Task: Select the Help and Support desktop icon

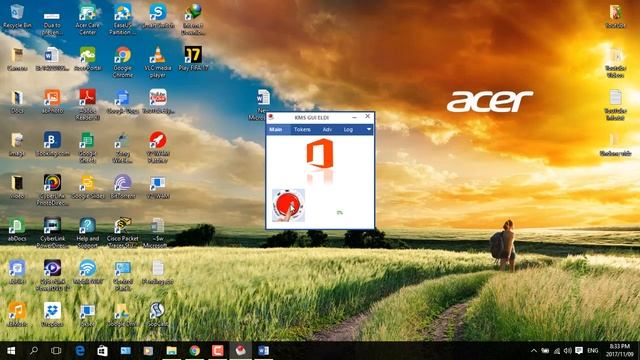Action: click(x=87, y=232)
